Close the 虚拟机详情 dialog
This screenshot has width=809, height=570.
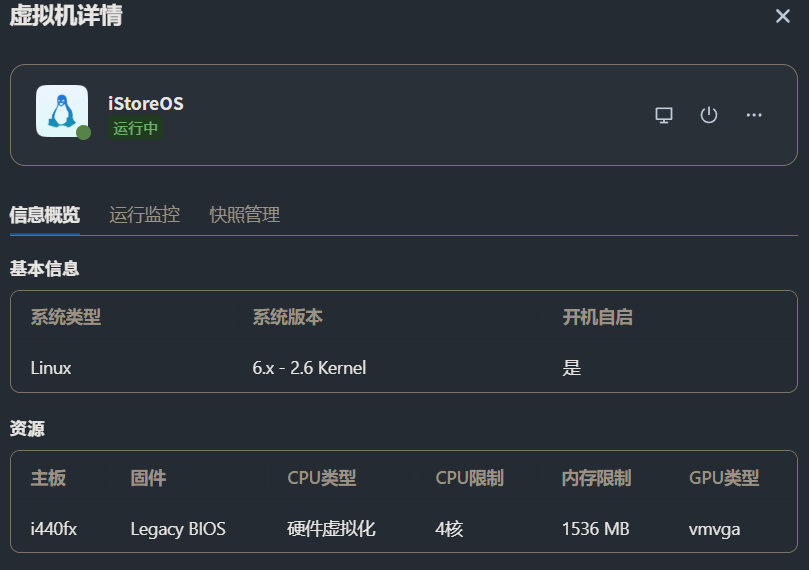783,16
